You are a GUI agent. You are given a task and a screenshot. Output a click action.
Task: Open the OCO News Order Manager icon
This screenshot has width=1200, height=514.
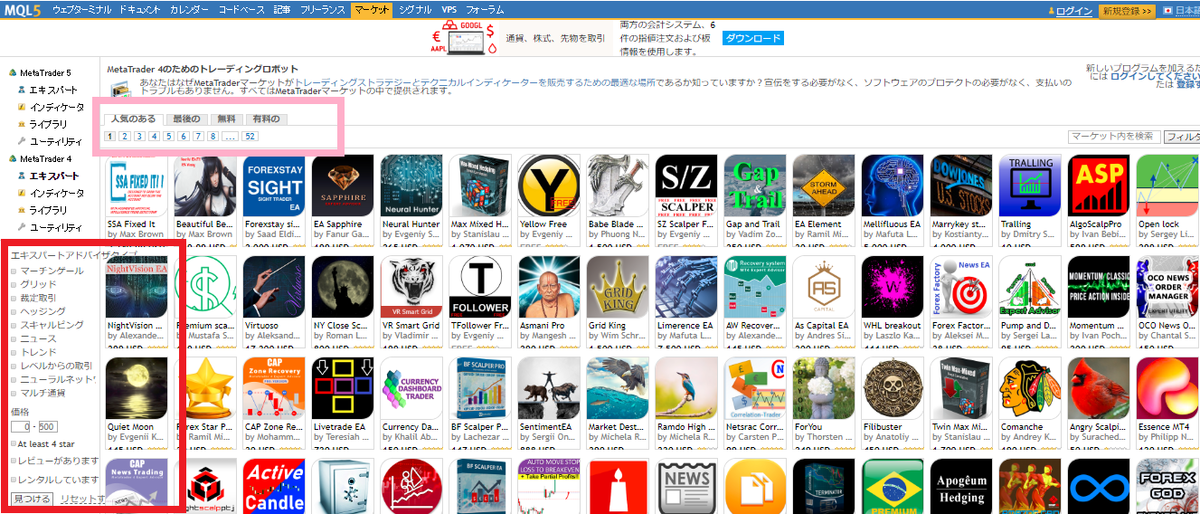tap(1169, 287)
